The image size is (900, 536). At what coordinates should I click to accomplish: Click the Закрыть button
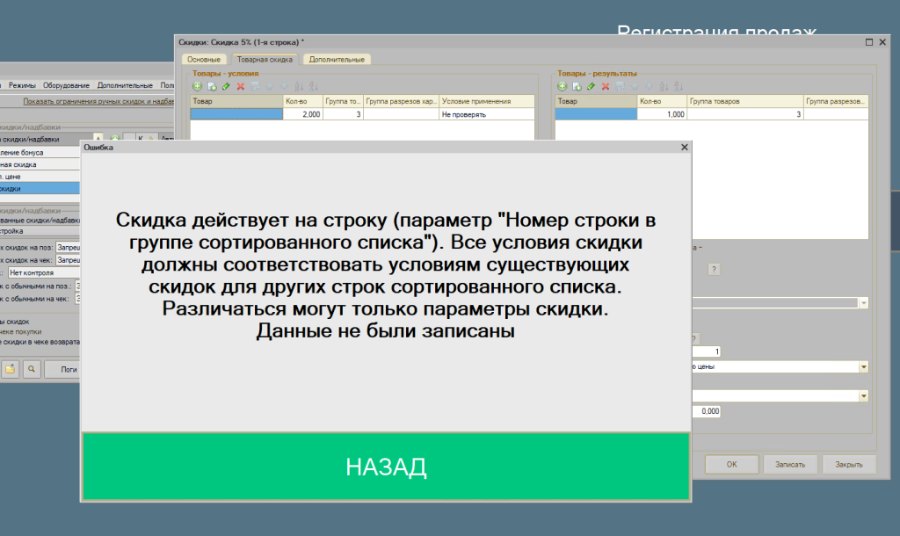(x=849, y=464)
